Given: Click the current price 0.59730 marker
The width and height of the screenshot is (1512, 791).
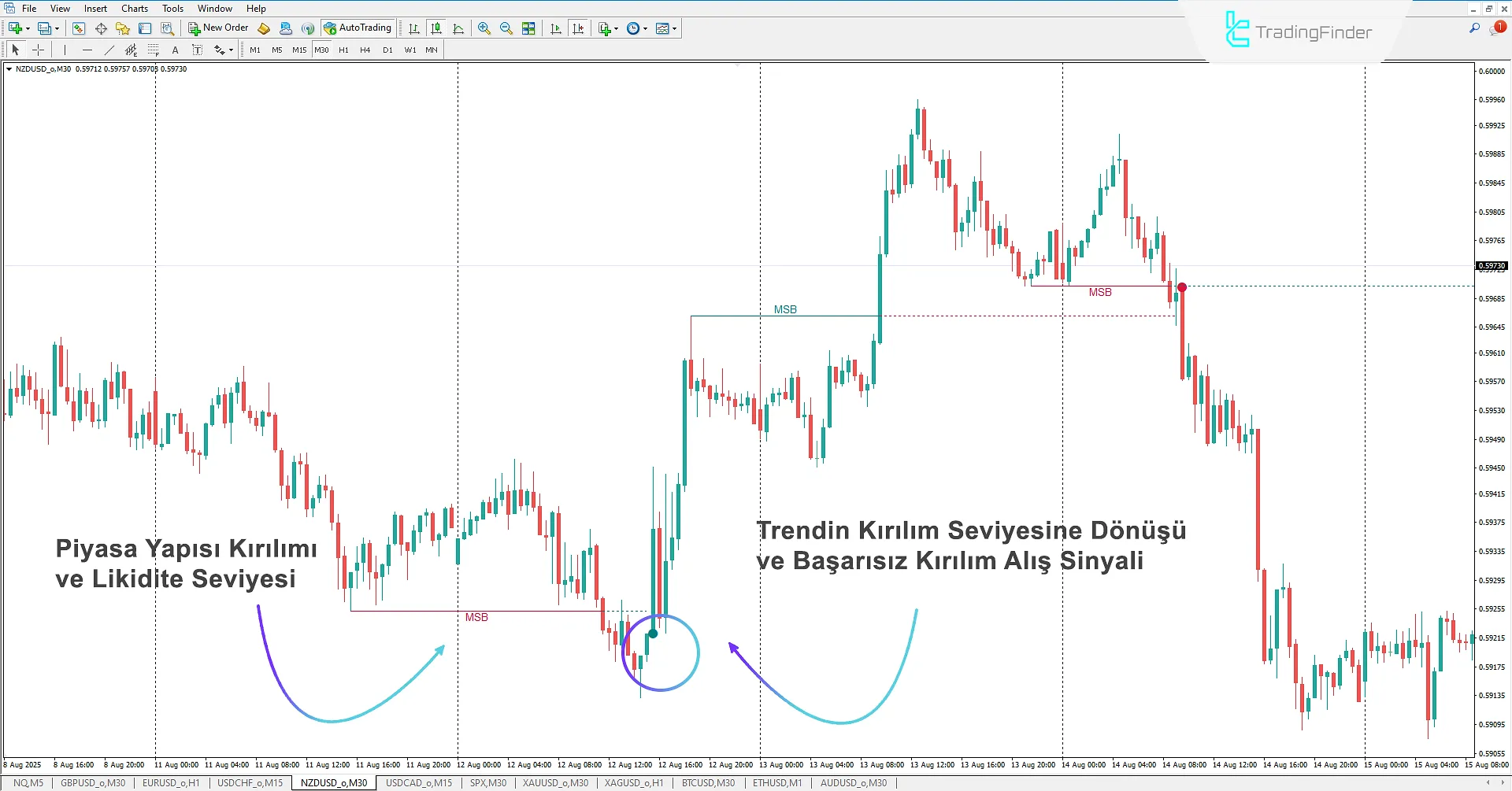Looking at the screenshot, I should (x=1491, y=265).
